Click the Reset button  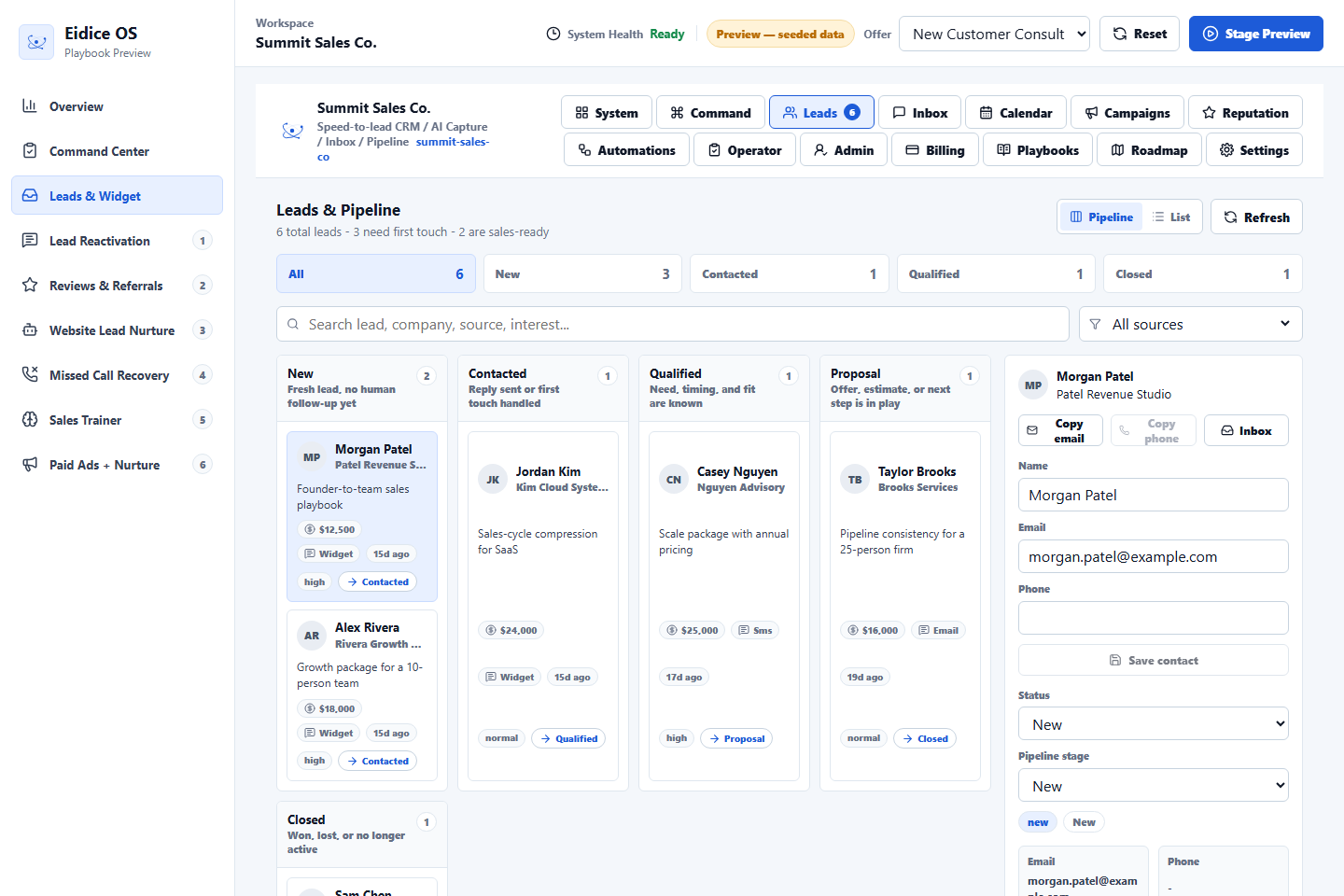(1140, 34)
